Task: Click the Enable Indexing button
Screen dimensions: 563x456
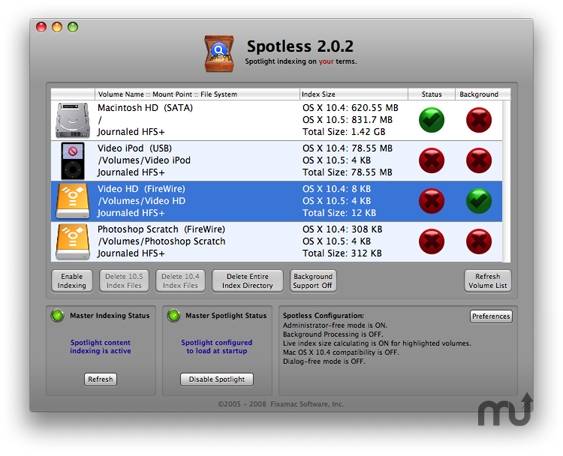Action: click(x=72, y=281)
